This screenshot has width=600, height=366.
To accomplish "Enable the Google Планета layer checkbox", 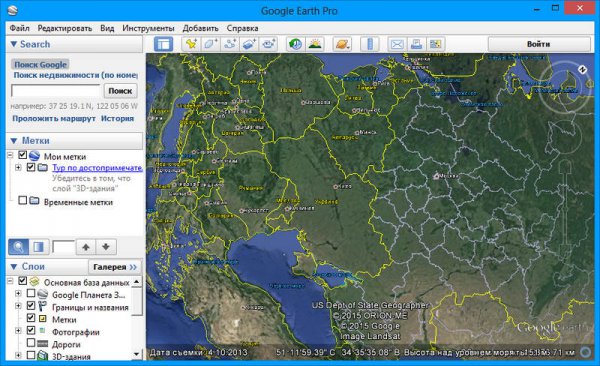I will [31, 293].
